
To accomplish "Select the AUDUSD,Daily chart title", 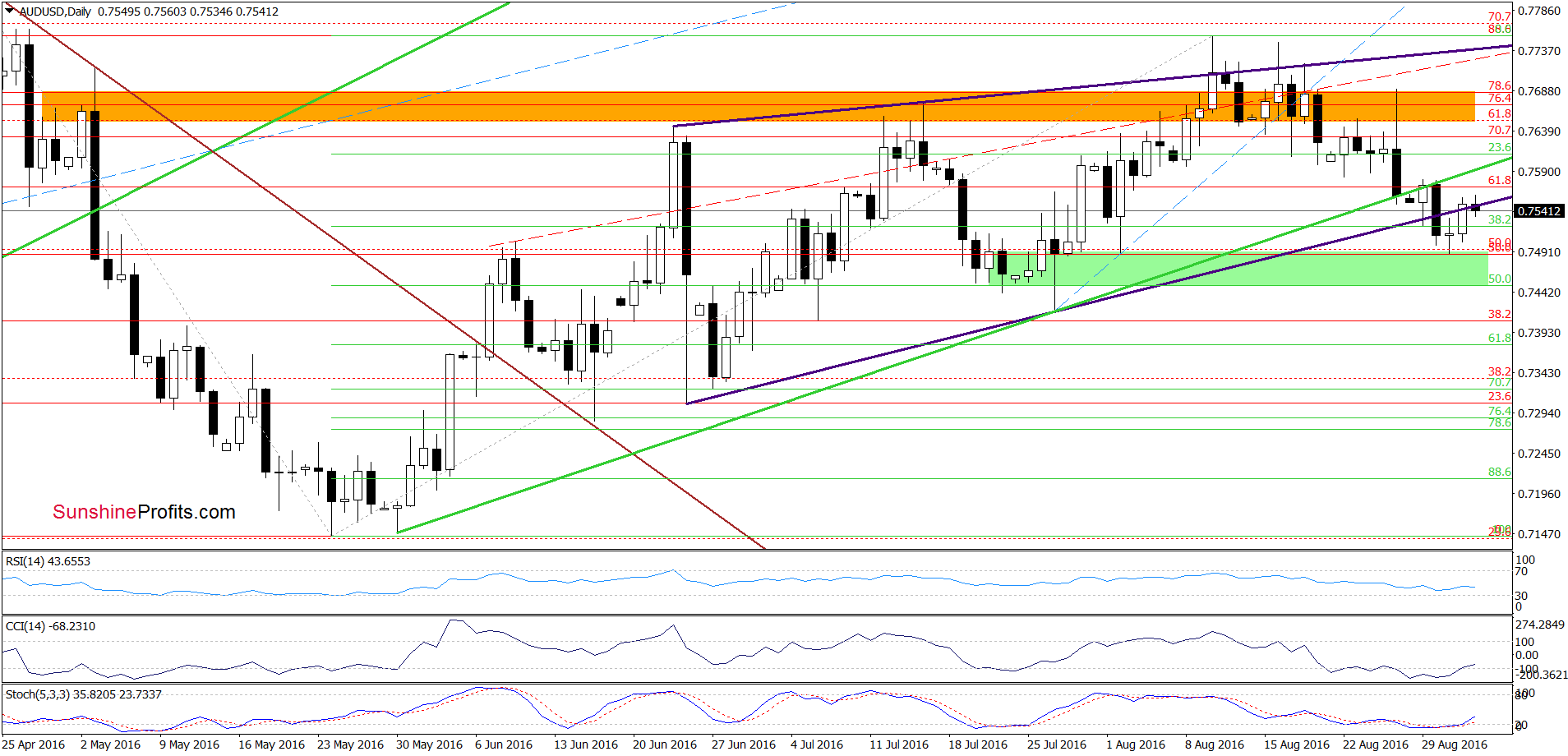I will click(55, 12).
